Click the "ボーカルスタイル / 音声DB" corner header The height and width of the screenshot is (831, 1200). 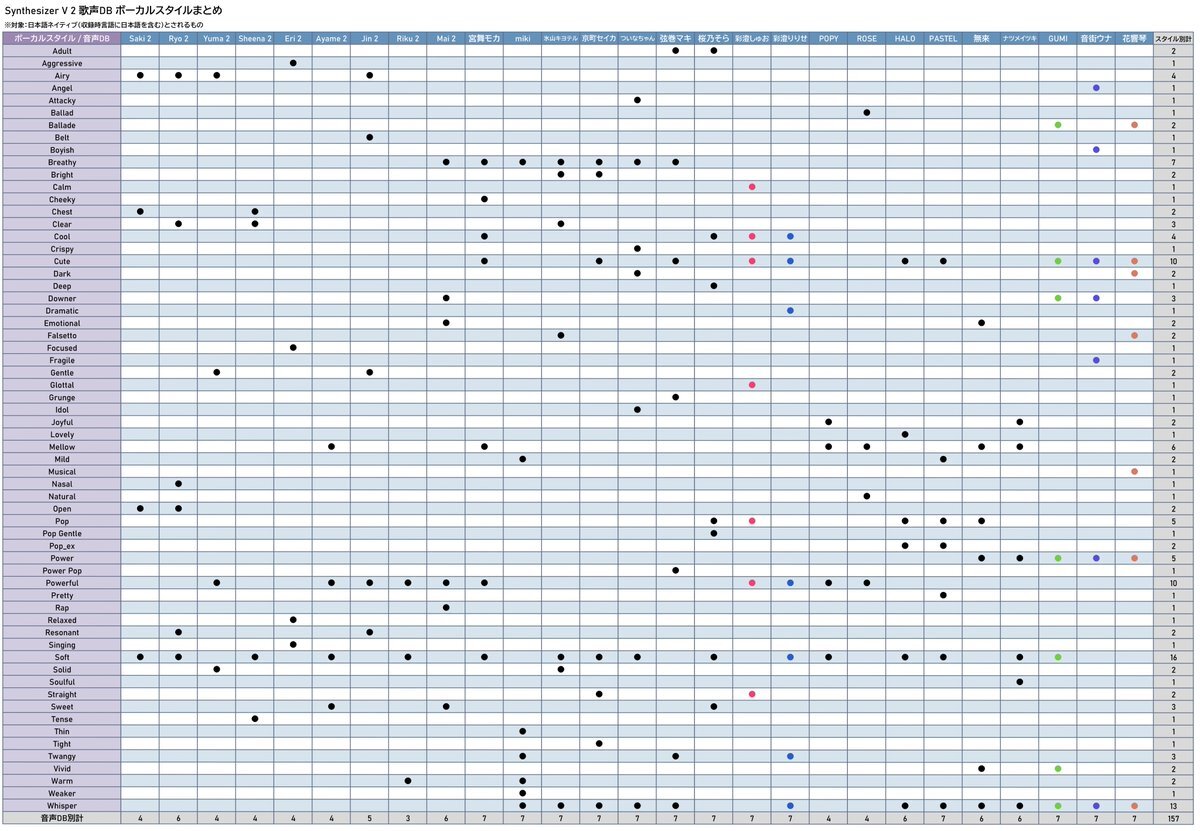click(x=62, y=38)
